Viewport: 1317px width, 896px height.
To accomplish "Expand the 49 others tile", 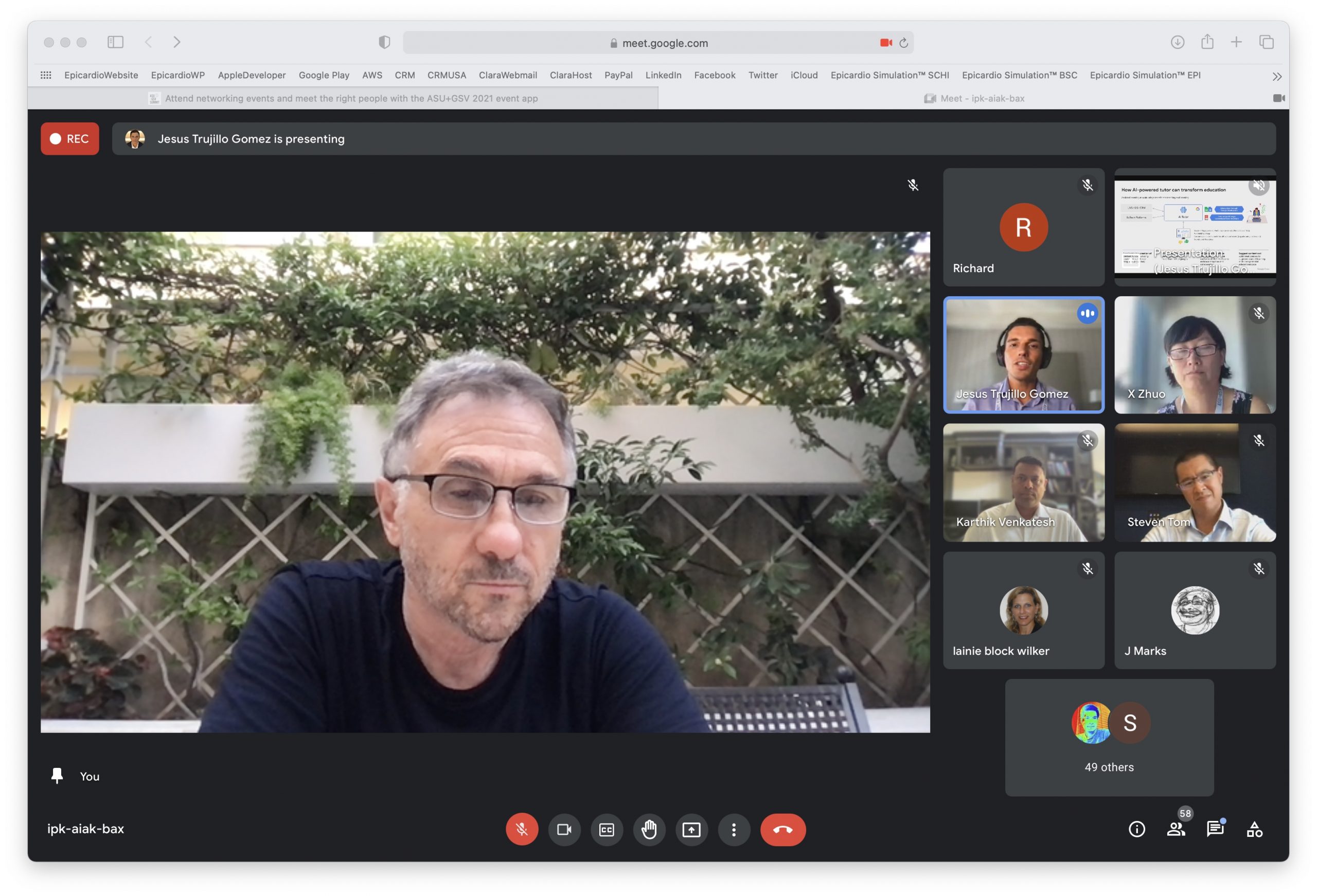I will pyautogui.click(x=1109, y=737).
